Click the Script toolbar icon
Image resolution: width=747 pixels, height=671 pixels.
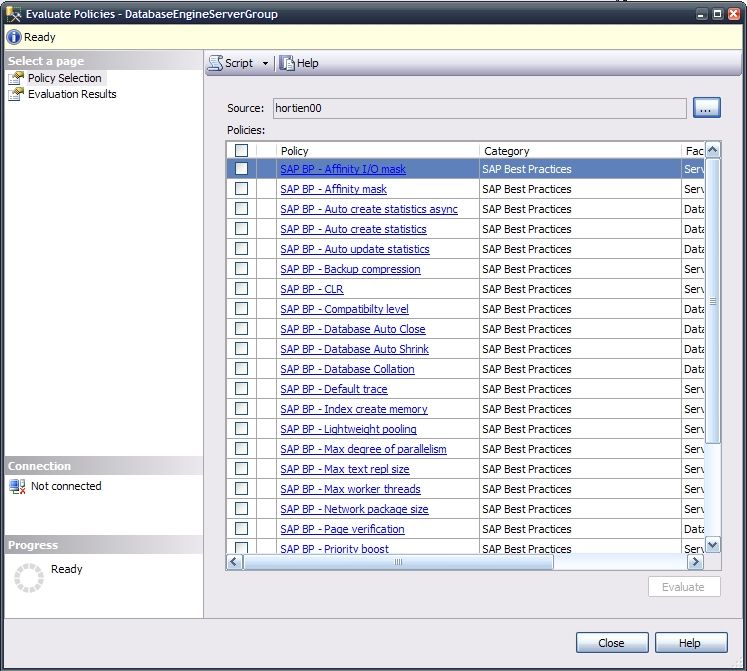tap(215, 63)
